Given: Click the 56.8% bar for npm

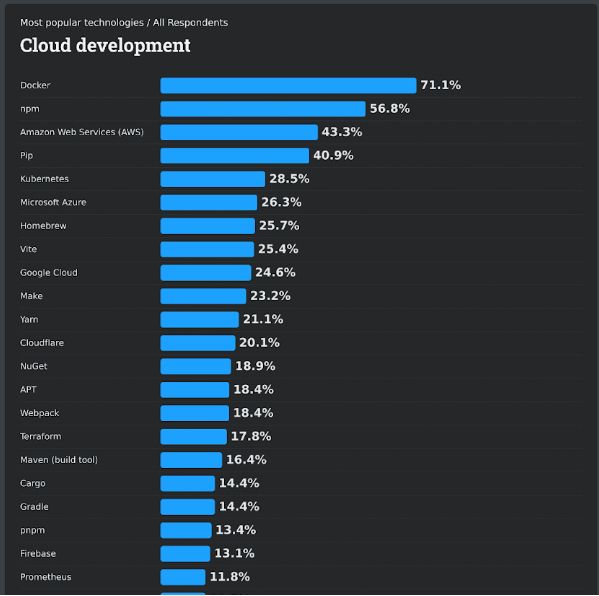Looking at the screenshot, I should coord(263,109).
